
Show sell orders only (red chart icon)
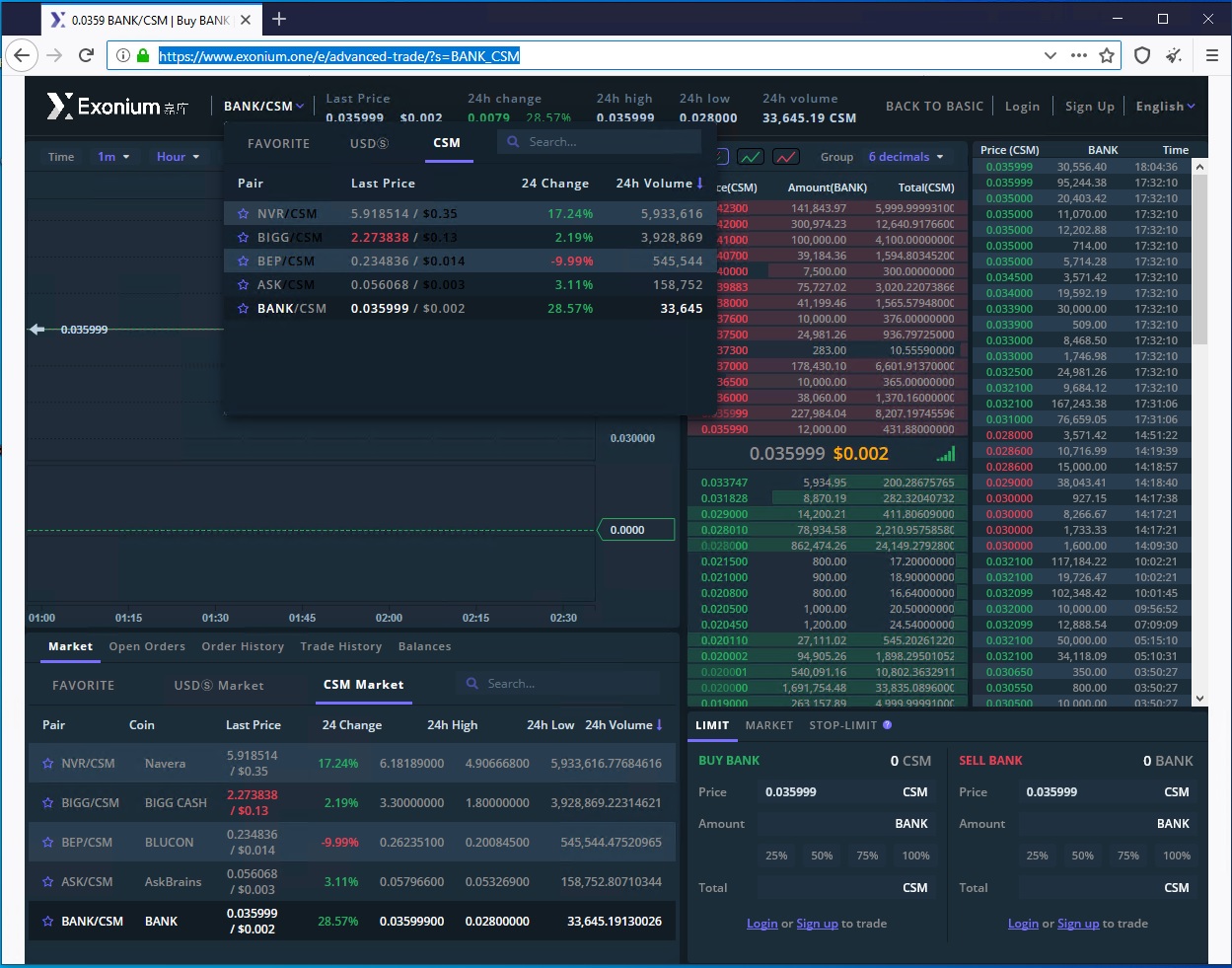point(786,156)
